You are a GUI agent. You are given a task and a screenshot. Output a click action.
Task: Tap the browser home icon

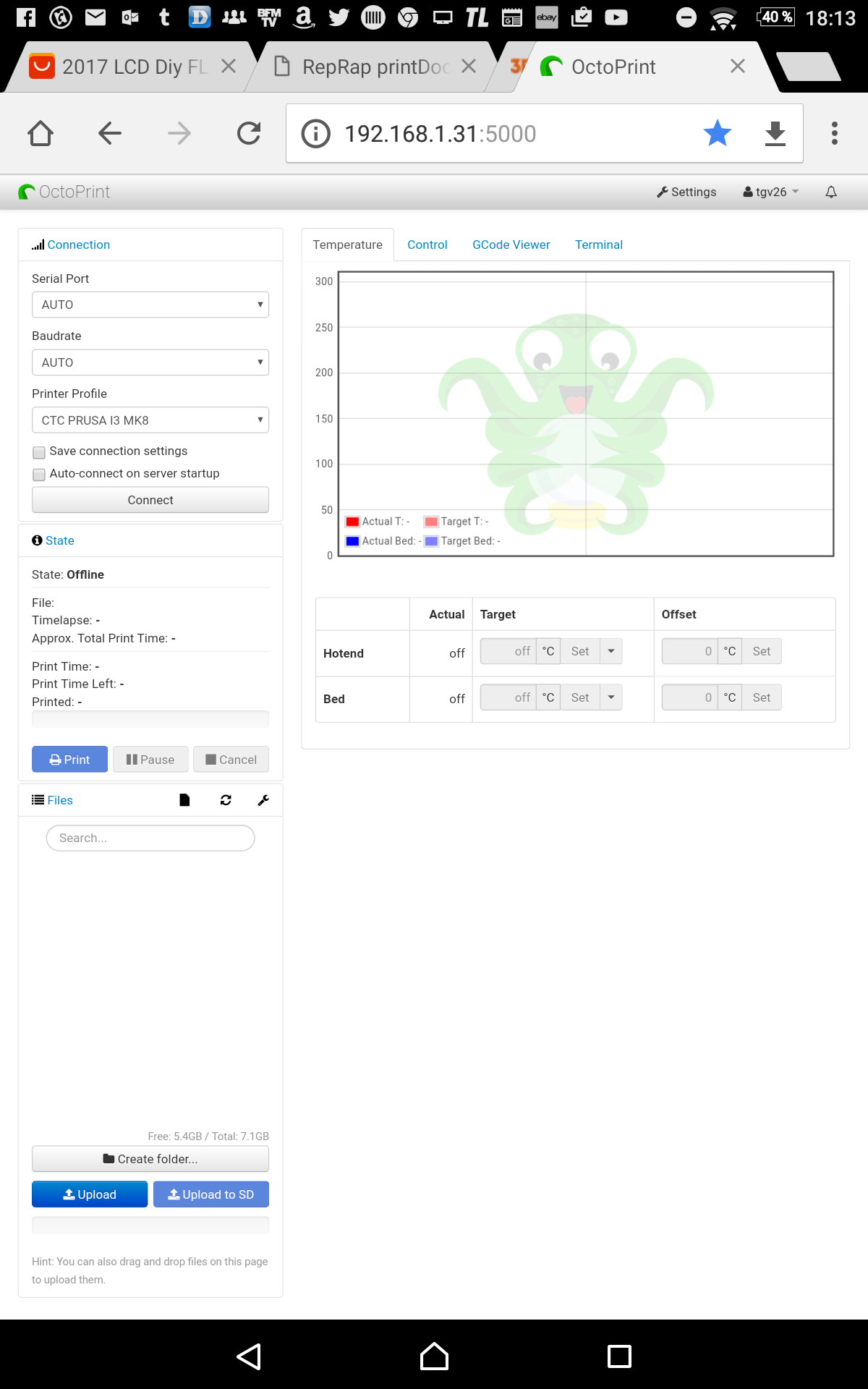tap(41, 133)
